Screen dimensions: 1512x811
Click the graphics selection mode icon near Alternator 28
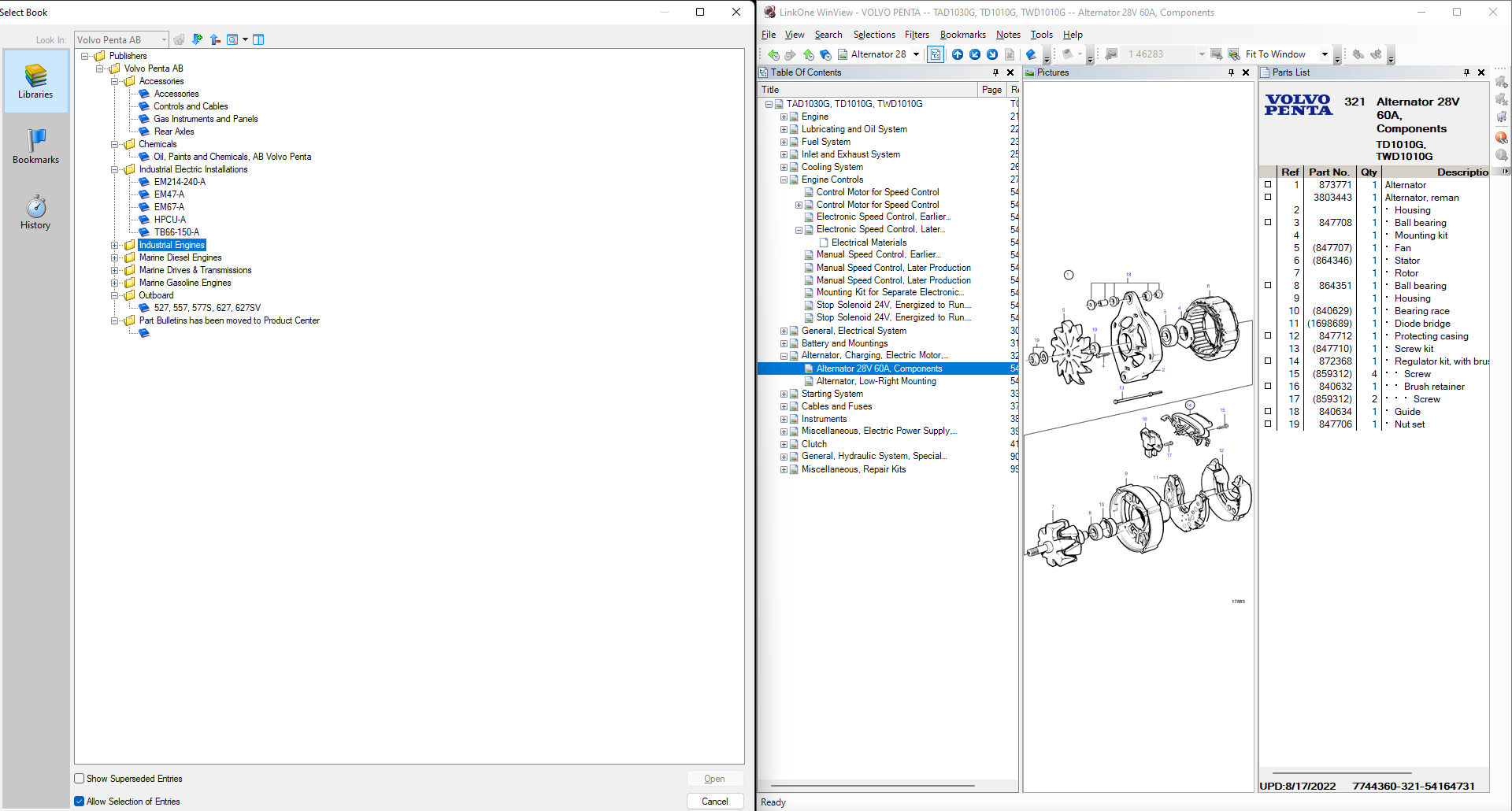pyautogui.click(x=936, y=54)
